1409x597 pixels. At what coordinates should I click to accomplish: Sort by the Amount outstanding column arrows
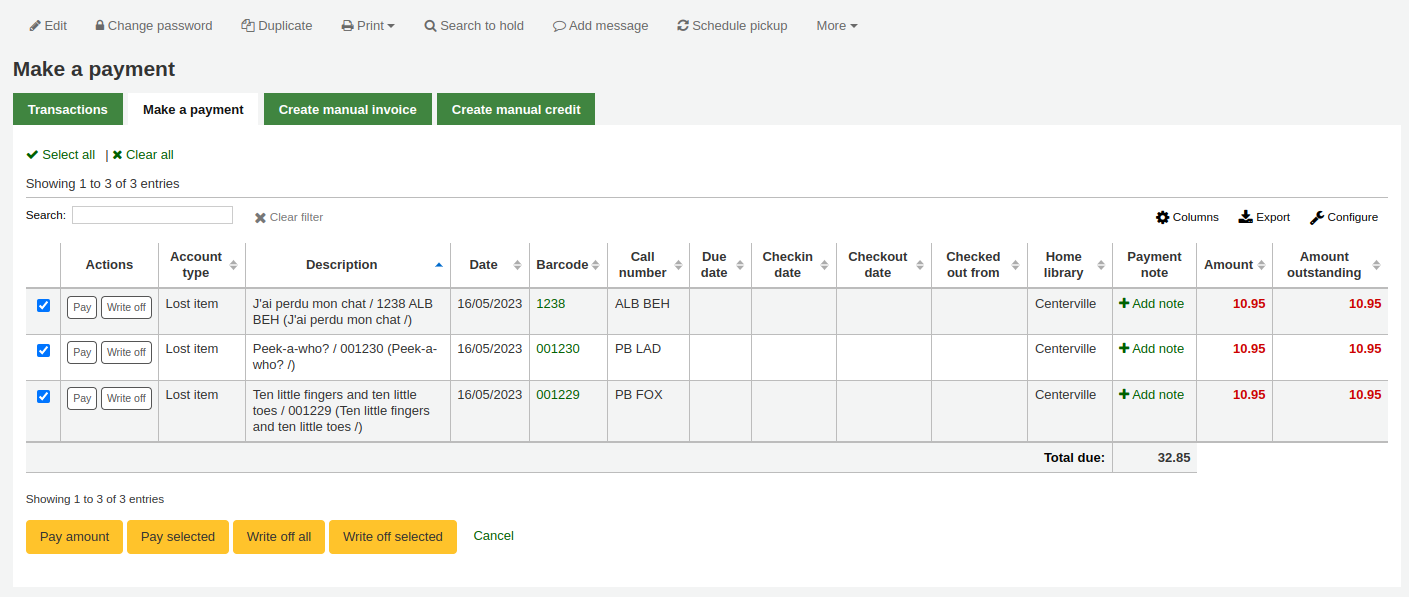point(1378,264)
